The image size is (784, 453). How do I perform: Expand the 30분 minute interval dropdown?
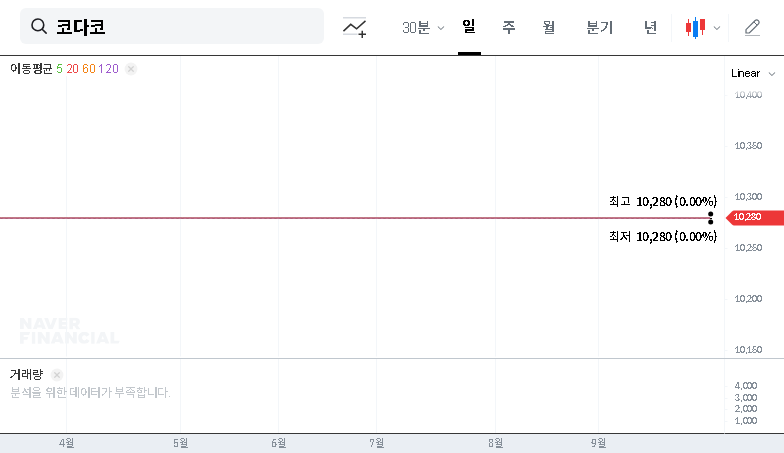point(423,28)
